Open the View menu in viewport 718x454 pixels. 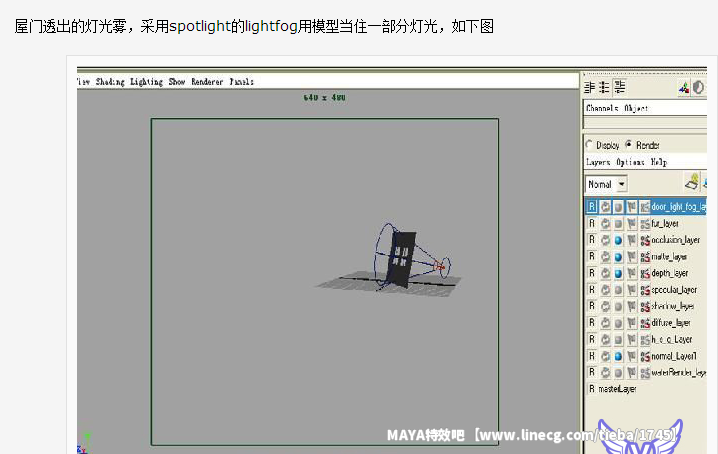point(83,82)
